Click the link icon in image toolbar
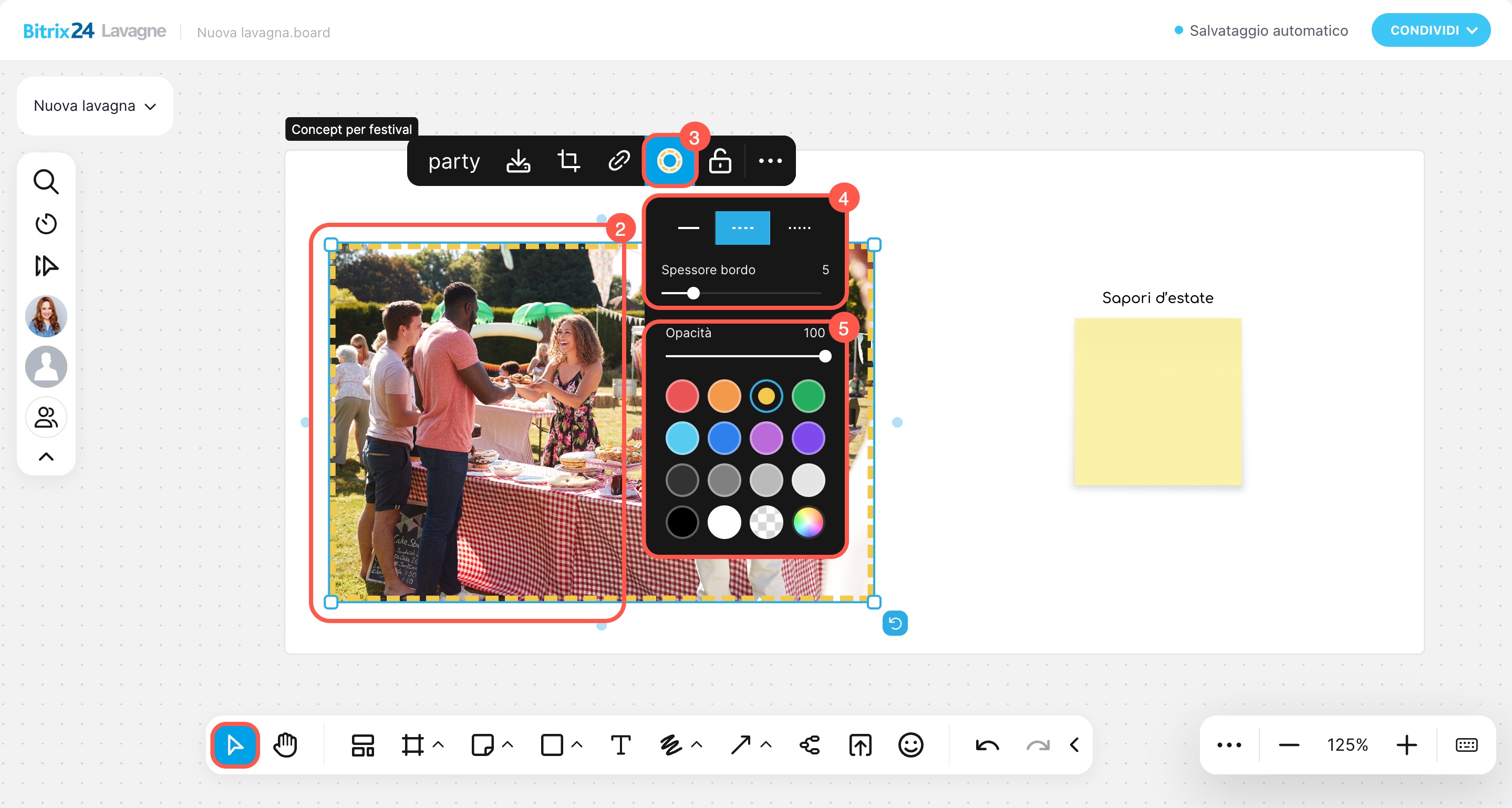1512x808 pixels. click(x=619, y=160)
